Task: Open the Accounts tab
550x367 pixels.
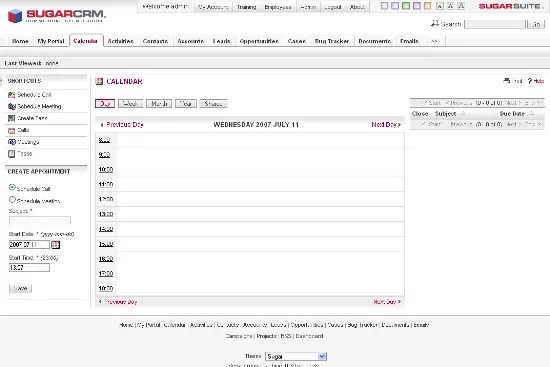Action: [x=190, y=41]
